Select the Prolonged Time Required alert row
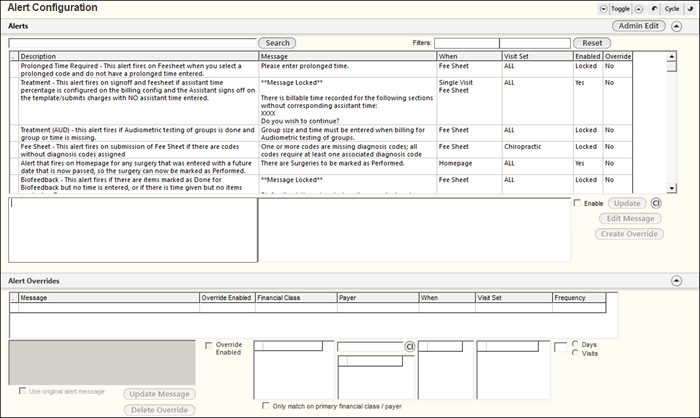The image size is (700, 418). coord(321,70)
